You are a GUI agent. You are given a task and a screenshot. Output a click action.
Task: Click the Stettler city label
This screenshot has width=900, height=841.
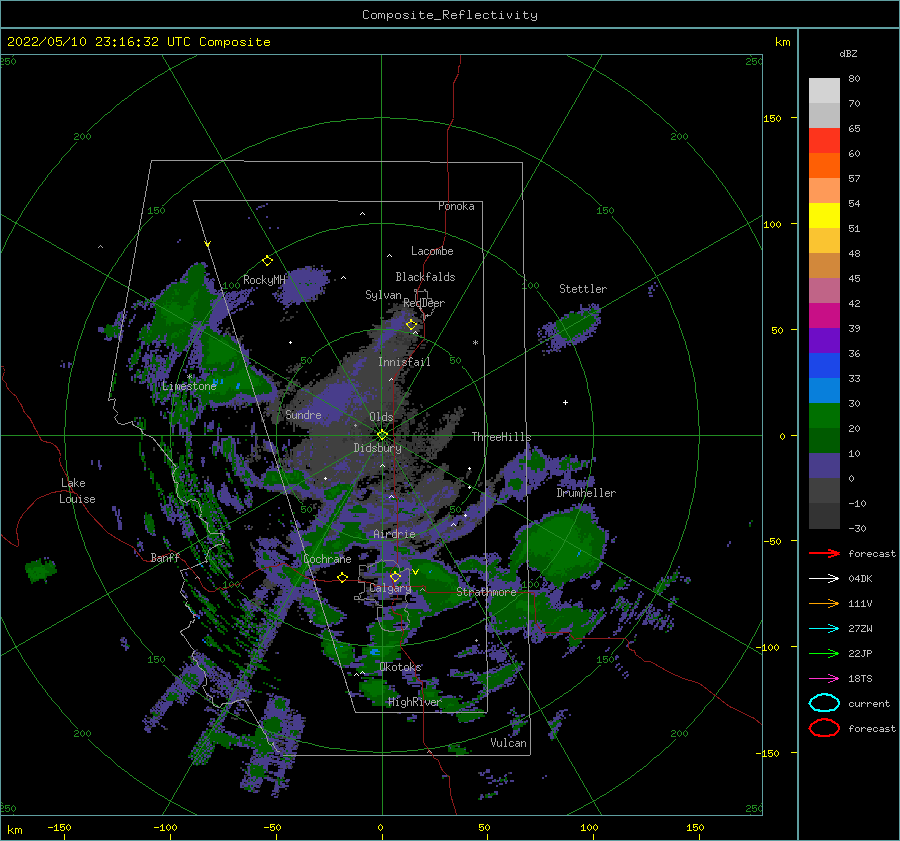tap(583, 289)
